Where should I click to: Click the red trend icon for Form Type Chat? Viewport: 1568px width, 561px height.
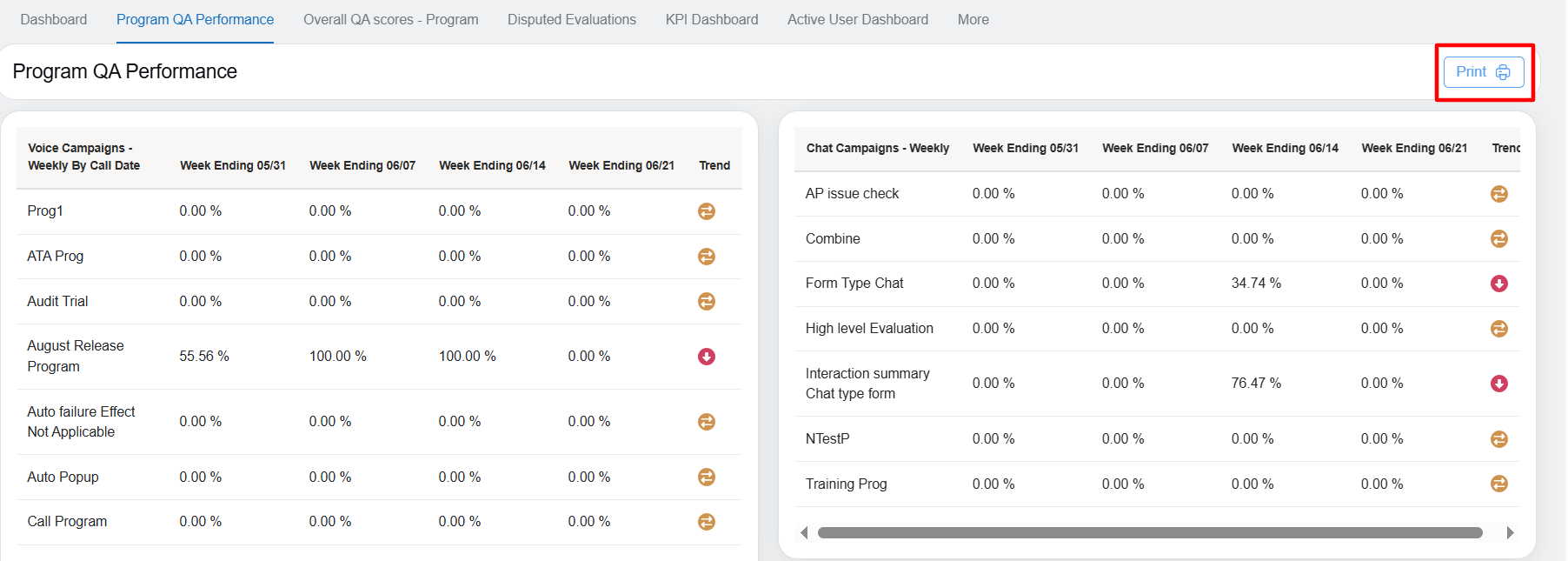pyautogui.click(x=1498, y=284)
